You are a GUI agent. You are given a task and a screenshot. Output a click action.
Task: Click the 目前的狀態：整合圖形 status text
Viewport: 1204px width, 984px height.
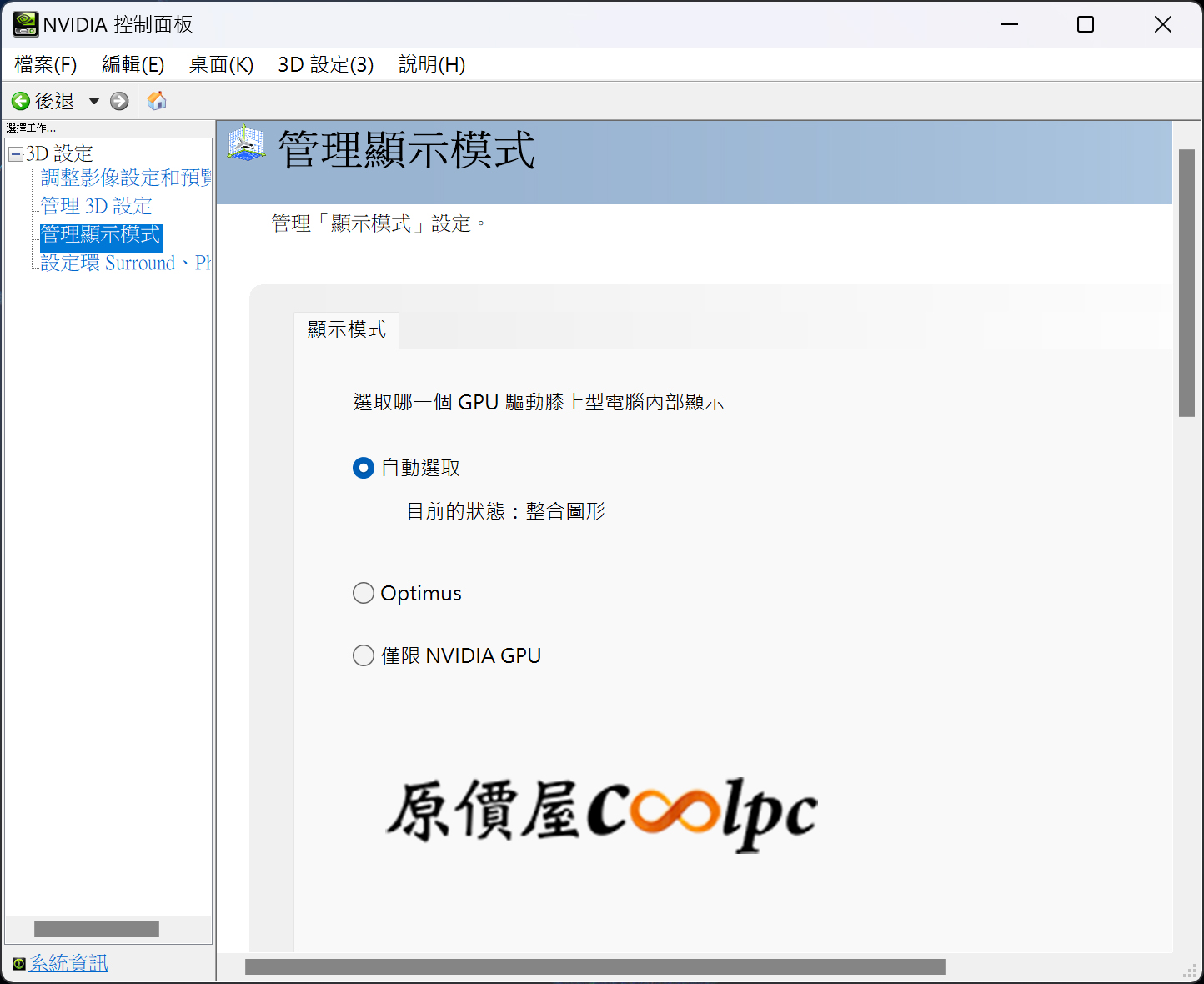pos(505,511)
